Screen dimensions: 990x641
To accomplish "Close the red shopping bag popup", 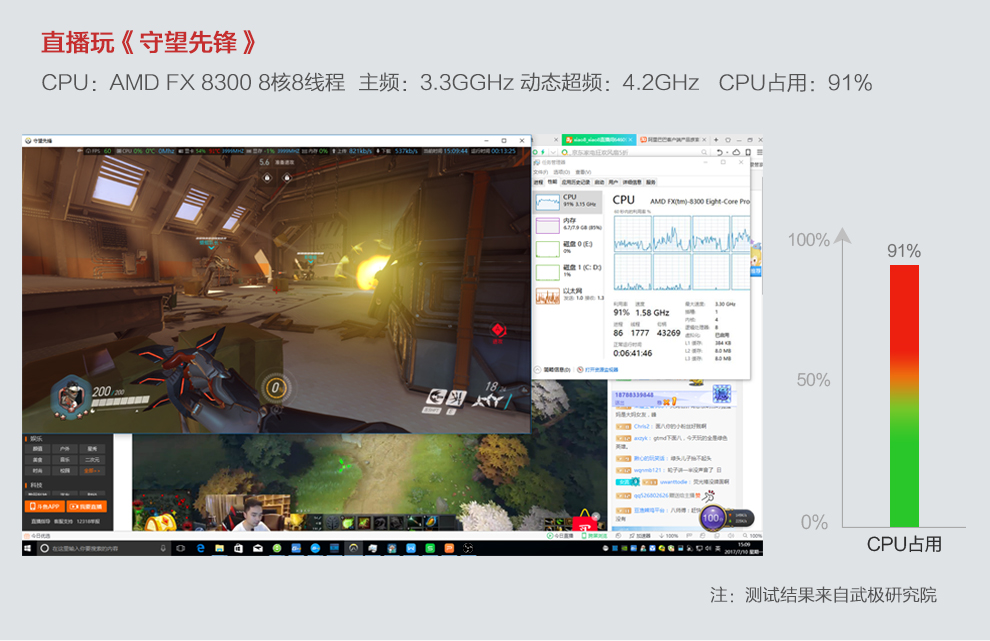I will click(x=595, y=517).
